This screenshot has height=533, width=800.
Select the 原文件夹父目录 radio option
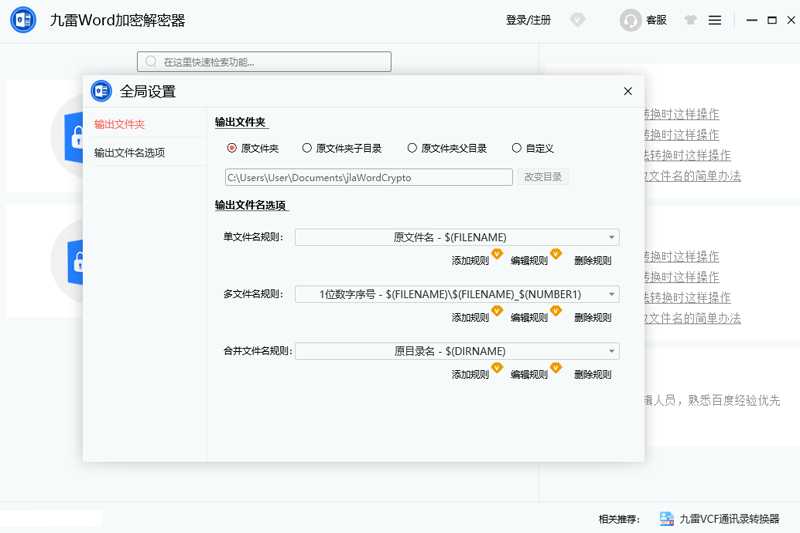[412, 148]
